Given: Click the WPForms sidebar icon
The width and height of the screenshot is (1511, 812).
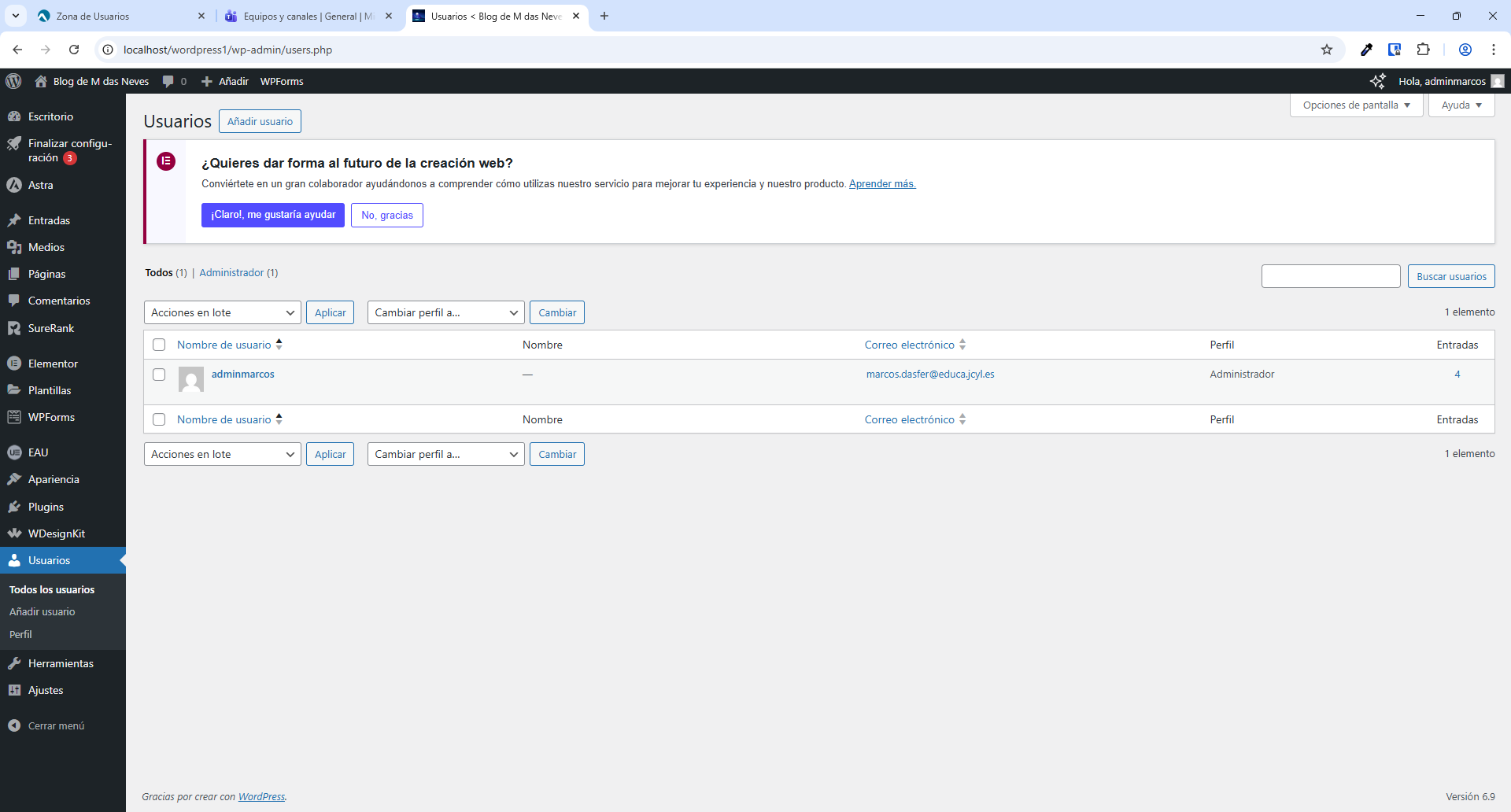Looking at the screenshot, I should tap(16, 417).
